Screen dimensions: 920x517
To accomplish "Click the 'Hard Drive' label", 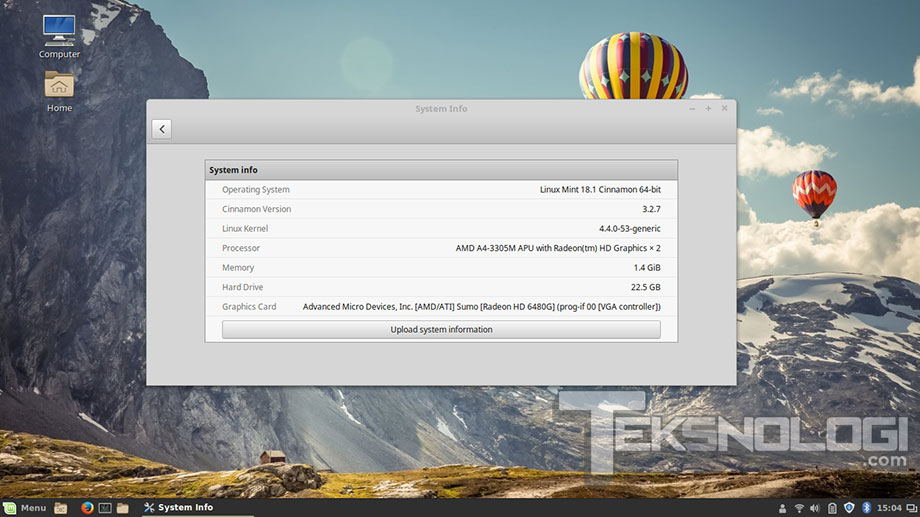I will tap(242, 287).
